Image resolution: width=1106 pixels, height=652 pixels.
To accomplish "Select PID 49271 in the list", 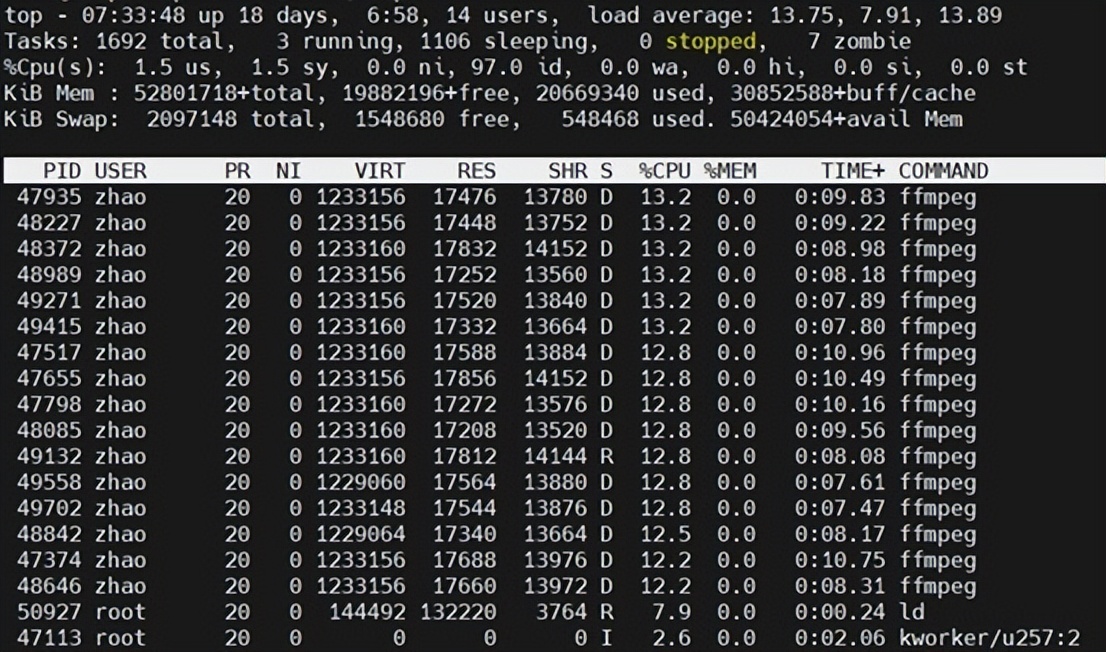I will (x=49, y=301).
